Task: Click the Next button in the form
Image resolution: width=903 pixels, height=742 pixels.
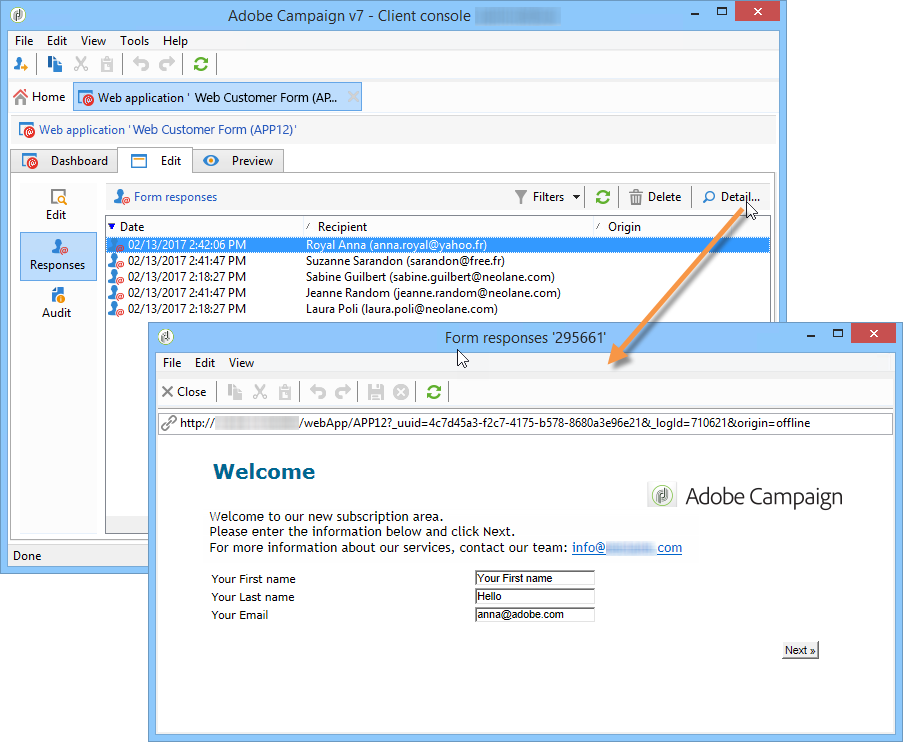Action: tap(800, 650)
